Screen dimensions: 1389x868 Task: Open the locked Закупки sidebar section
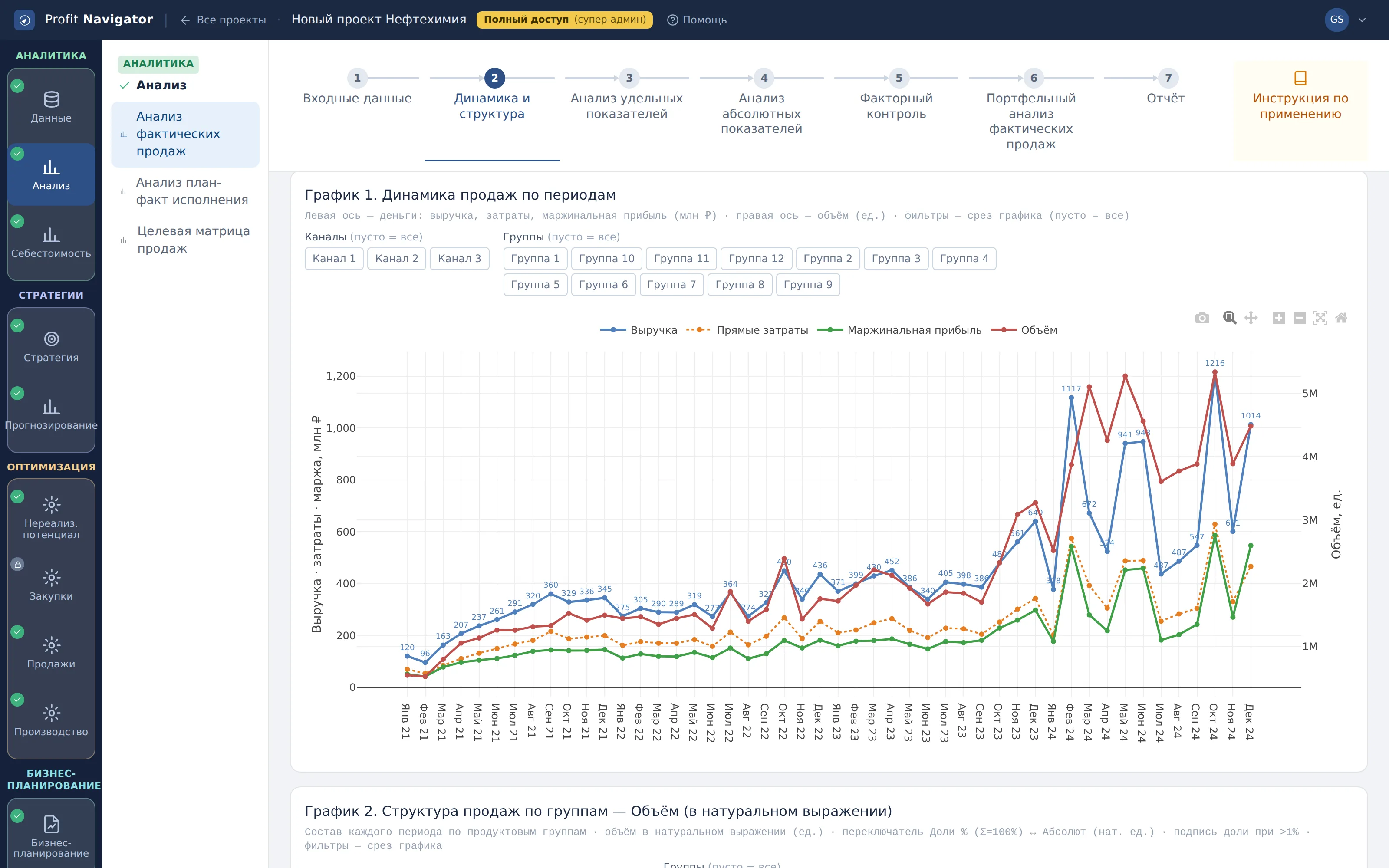pos(51,585)
